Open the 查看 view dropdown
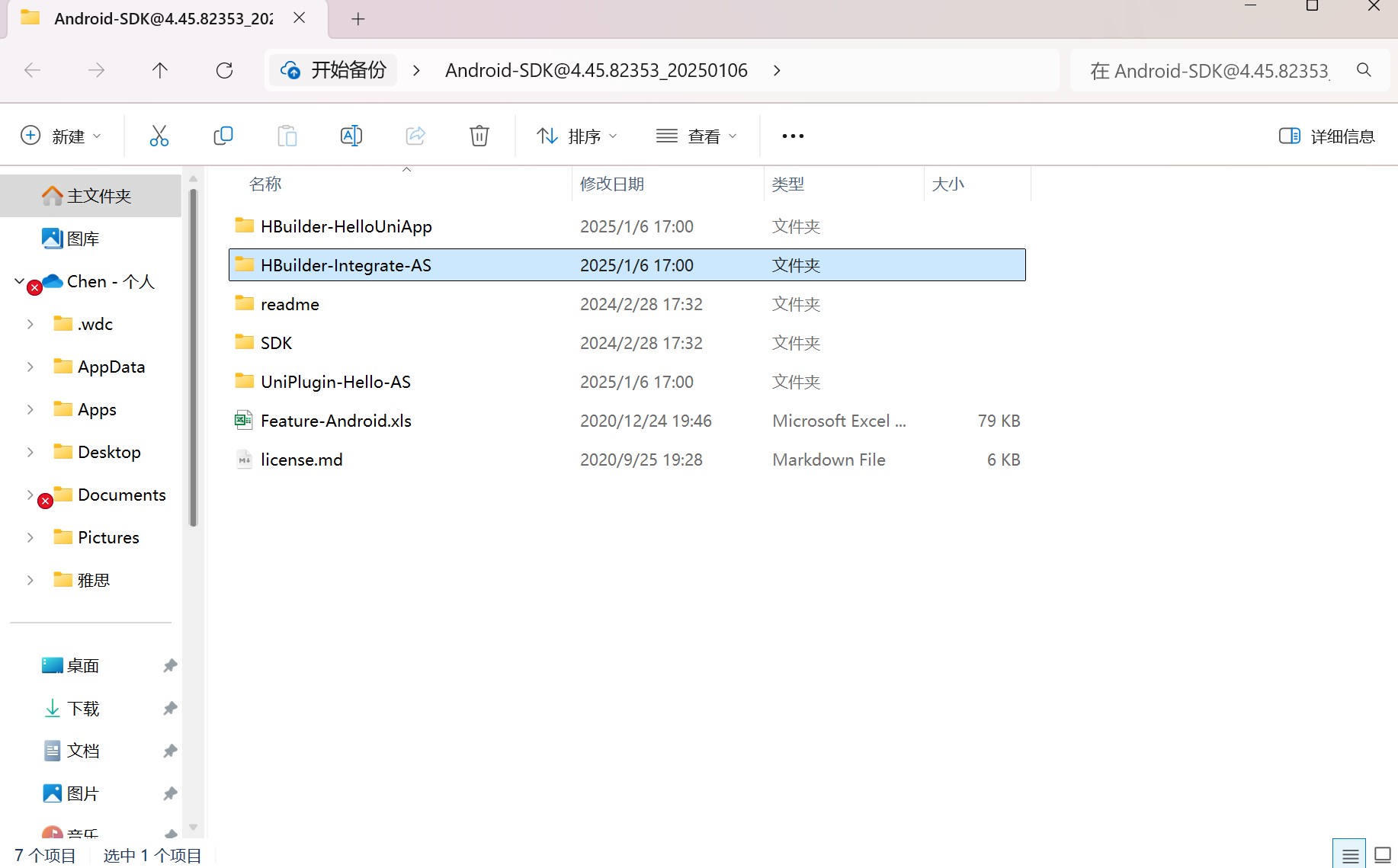 coord(696,136)
